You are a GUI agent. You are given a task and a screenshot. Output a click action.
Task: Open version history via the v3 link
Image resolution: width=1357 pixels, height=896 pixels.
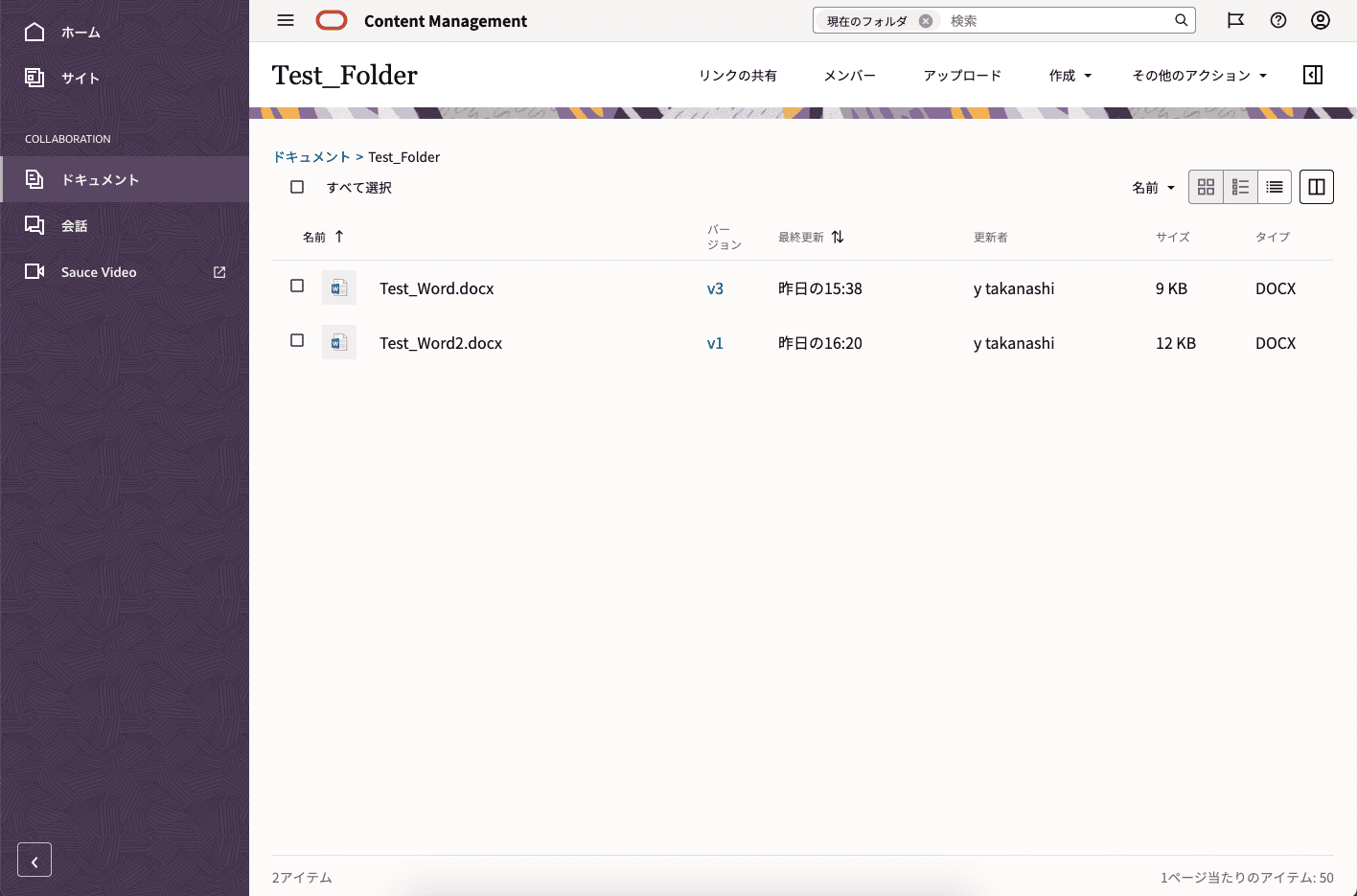pyautogui.click(x=716, y=287)
